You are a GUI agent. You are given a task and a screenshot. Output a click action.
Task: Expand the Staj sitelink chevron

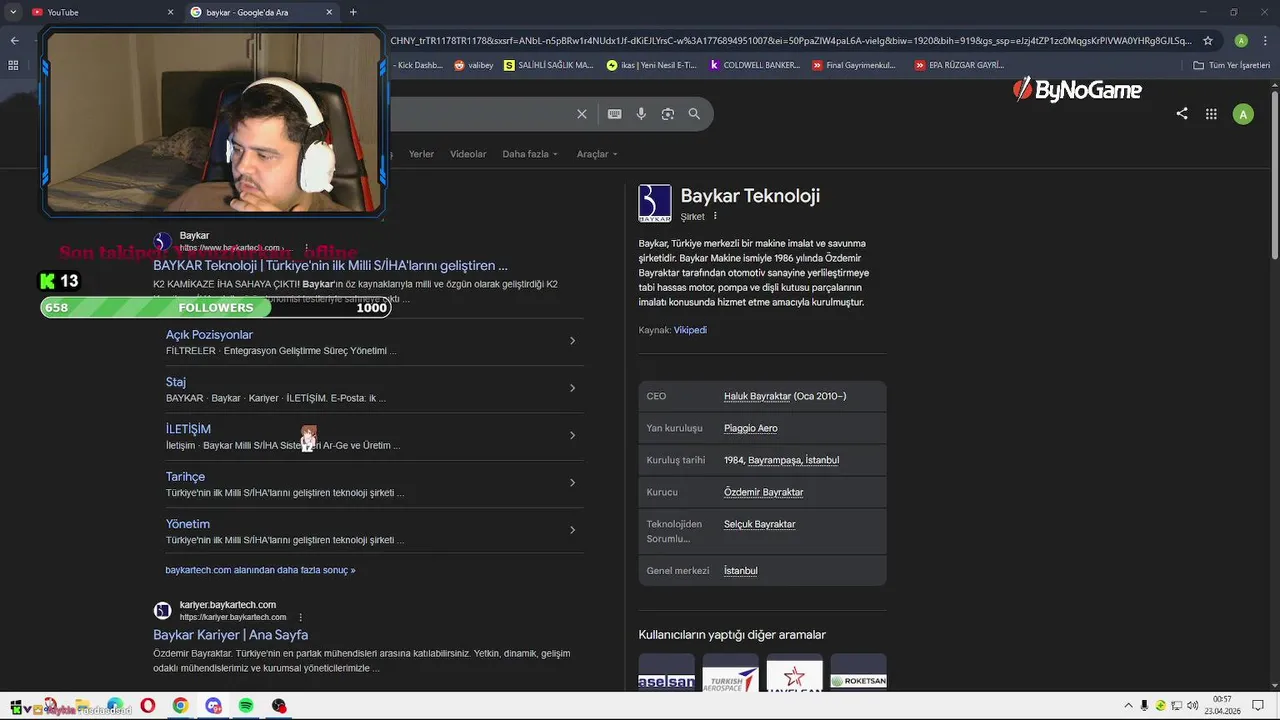click(x=572, y=388)
